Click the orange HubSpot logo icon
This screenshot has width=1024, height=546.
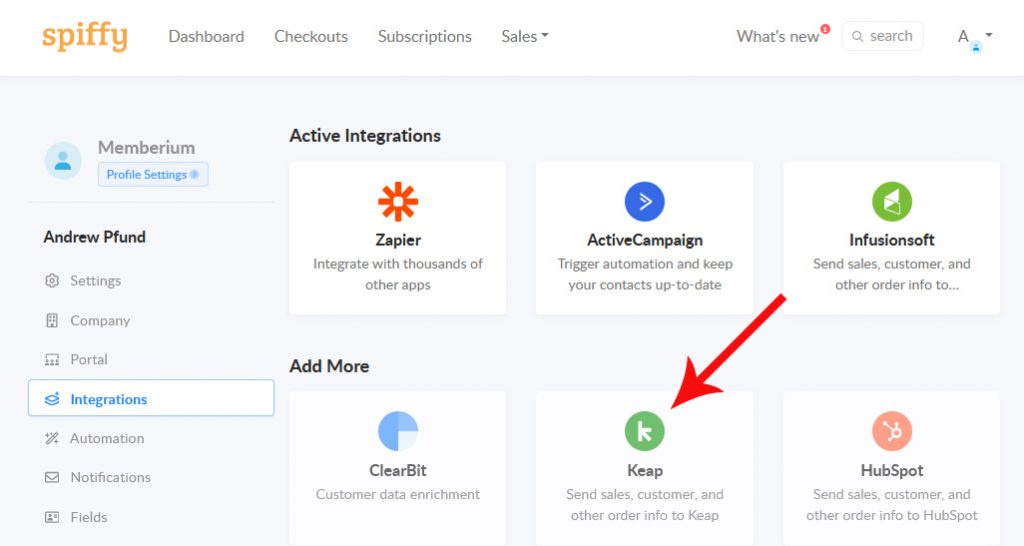(x=891, y=431)
